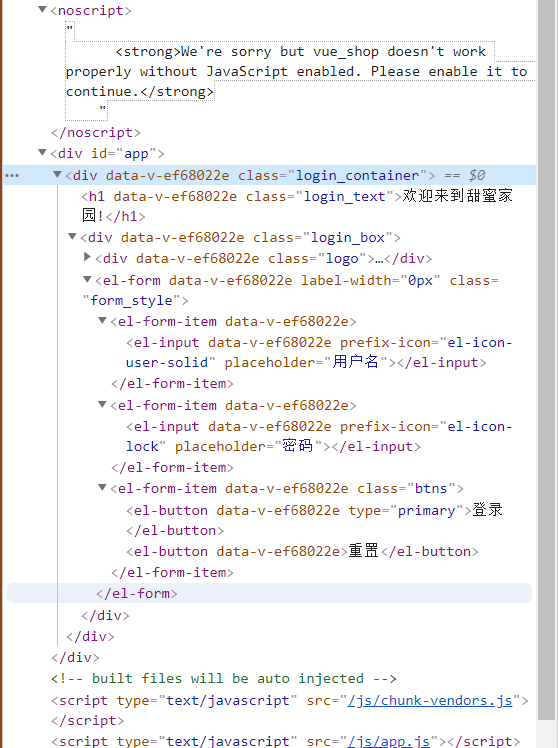
Task: Collapse the div id="app" node
Action: pyautogui.click(x=42, y=153)
